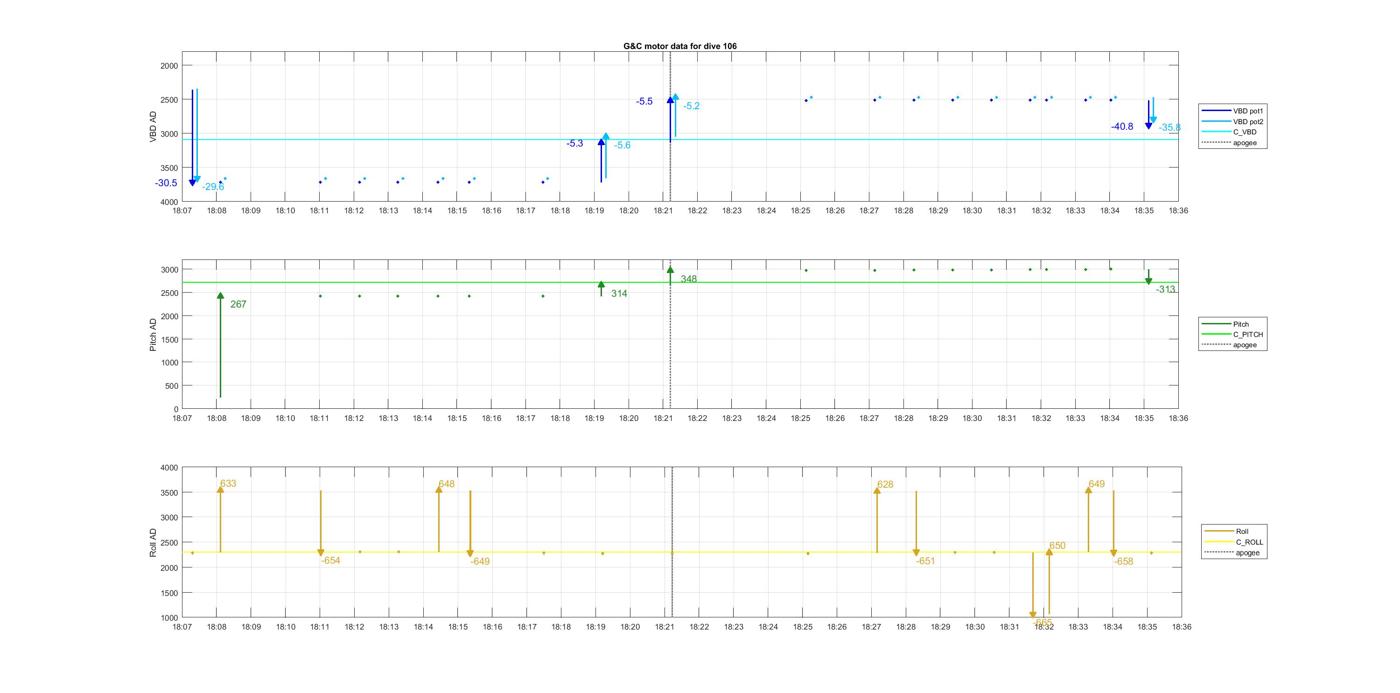The height and width of the screenshot is (693, 1400).
Task: Click the "18:07" tick under the Pitch plot
Action: tap(182, 418)
